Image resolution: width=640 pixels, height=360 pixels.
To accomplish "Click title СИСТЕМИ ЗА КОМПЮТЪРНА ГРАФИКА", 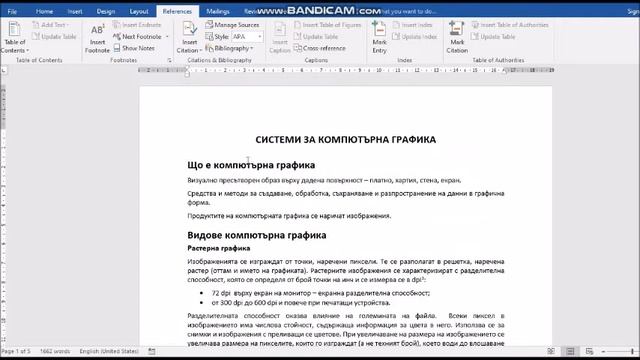I will [346, 140].
